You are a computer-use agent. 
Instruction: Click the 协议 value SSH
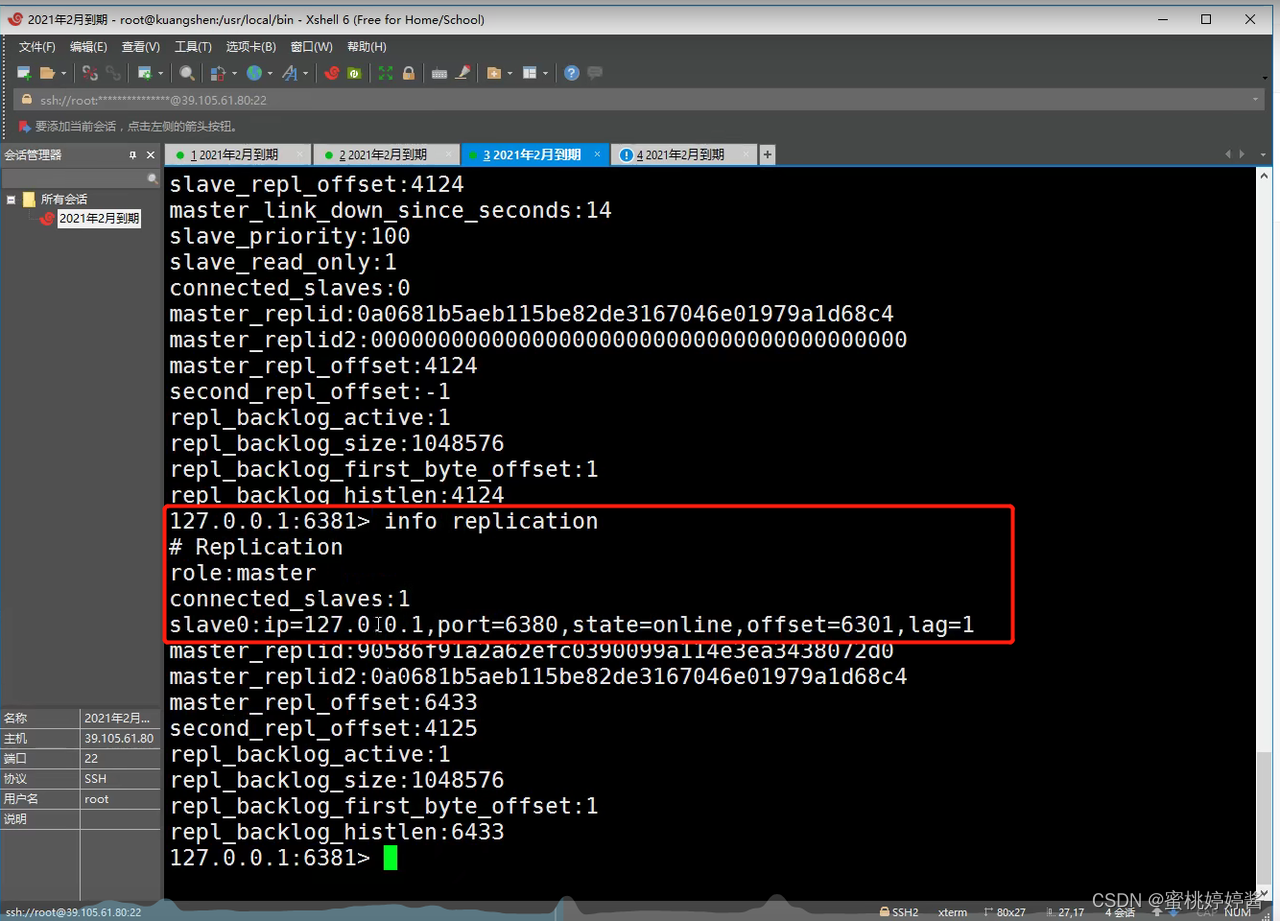pos(95,778)
